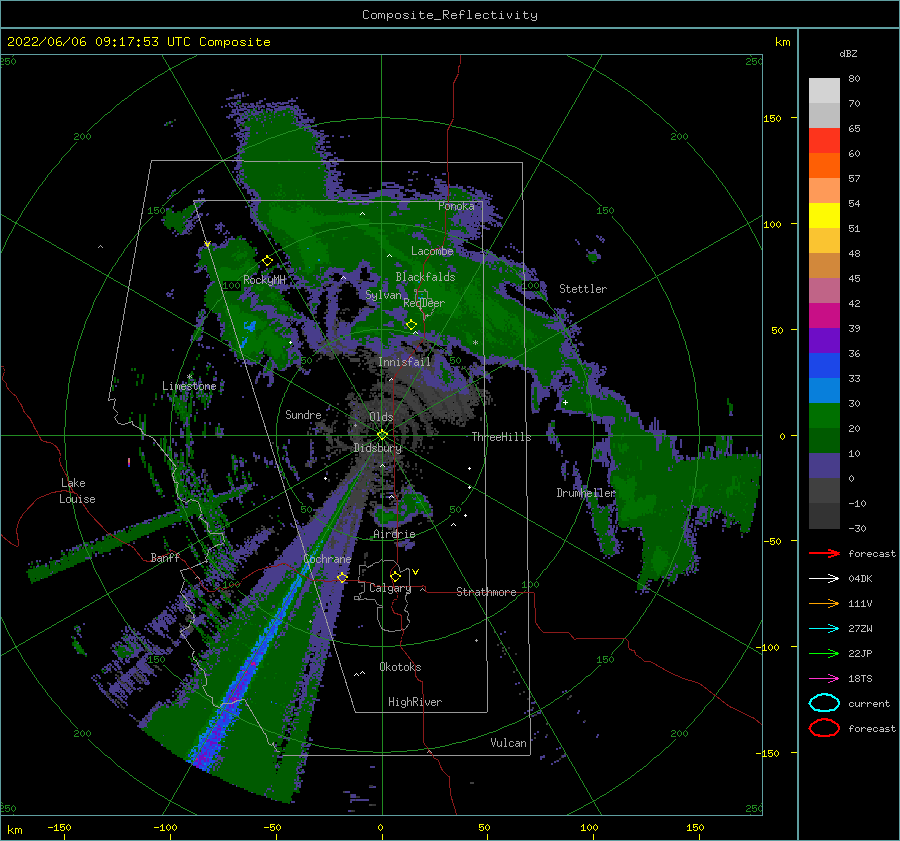Click the light gray 80-70 dBZ swatch
This screenshot has height=841, width=900.
pyautogui.click(x=824, y=91)
